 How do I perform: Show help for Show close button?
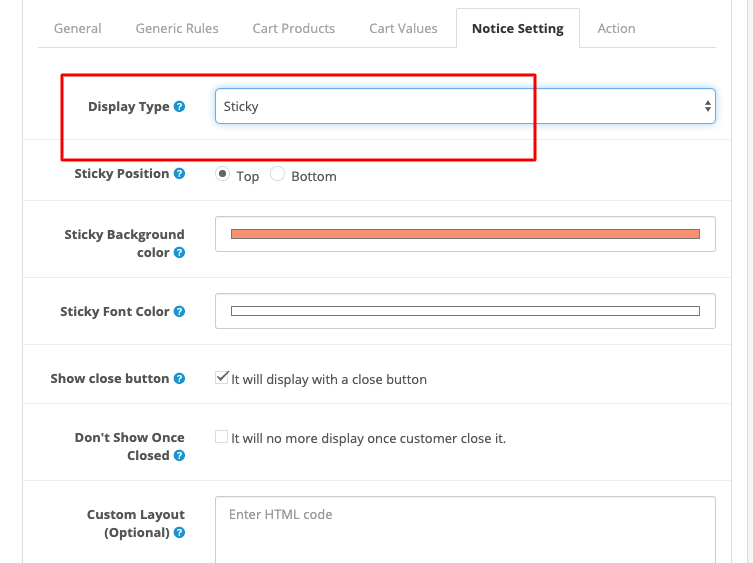179,379
